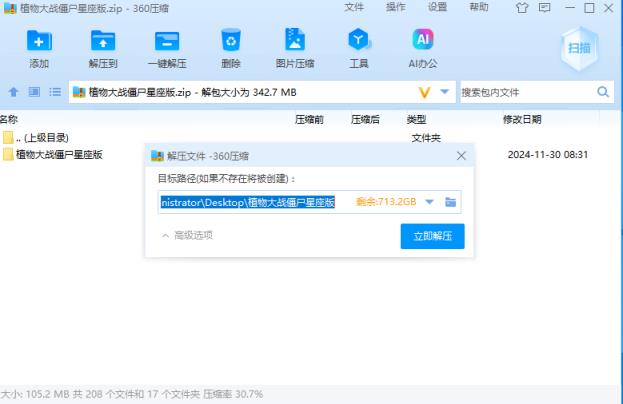Screen dimensions: 623x404
Task: Click the 剩余:713.2GB free space text
Action: click(386, 202)
